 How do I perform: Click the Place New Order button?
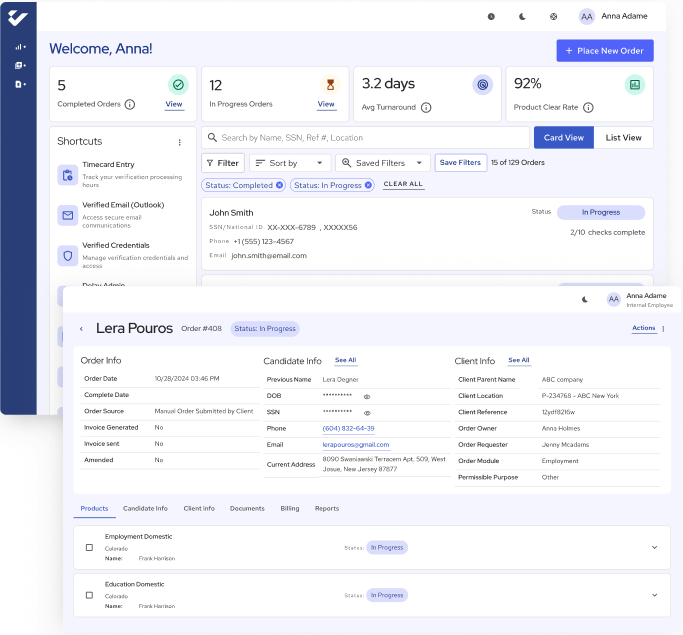[x=605, y=51]
